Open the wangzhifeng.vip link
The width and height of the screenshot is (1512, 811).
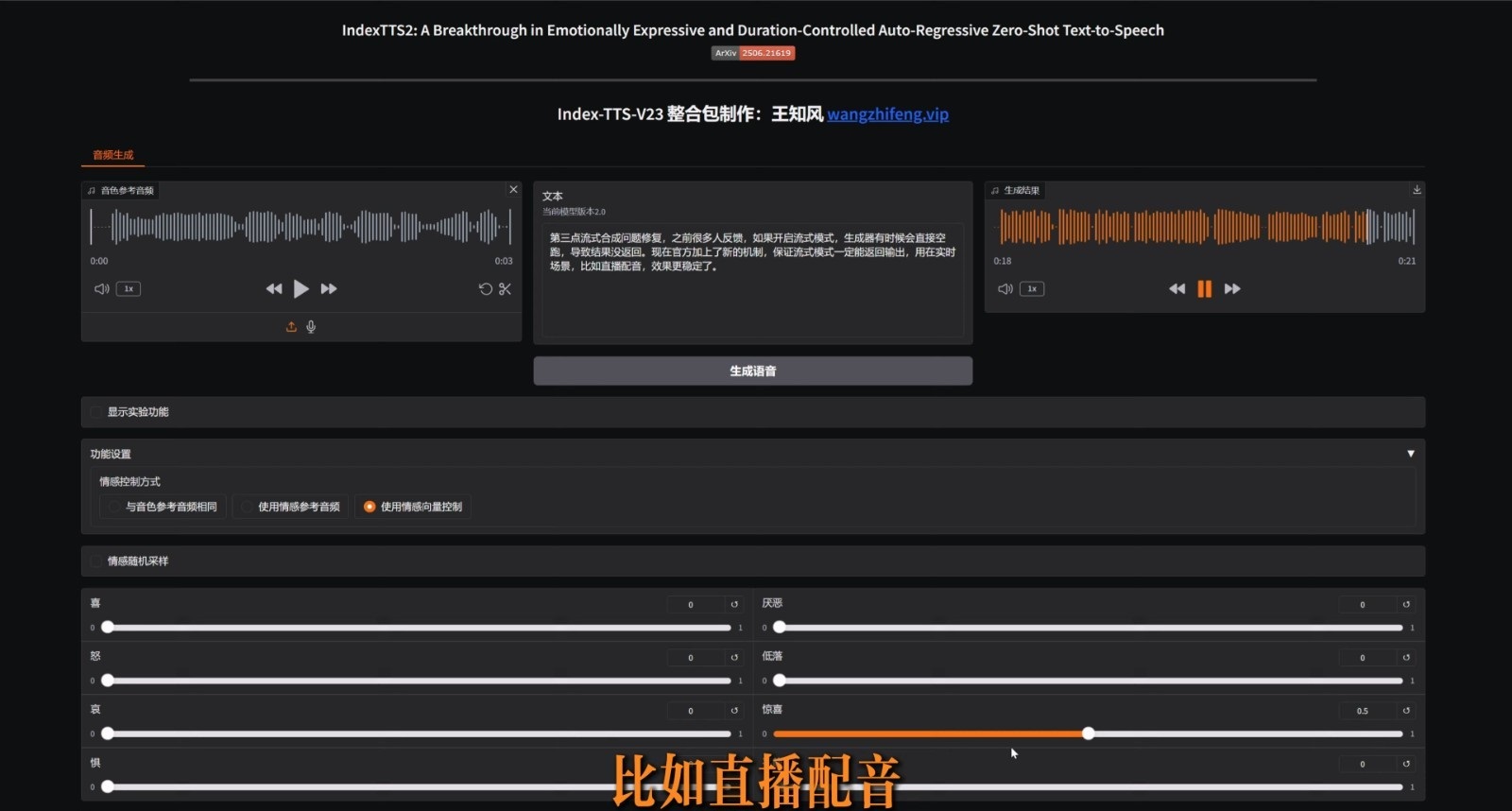coord(887,114)
